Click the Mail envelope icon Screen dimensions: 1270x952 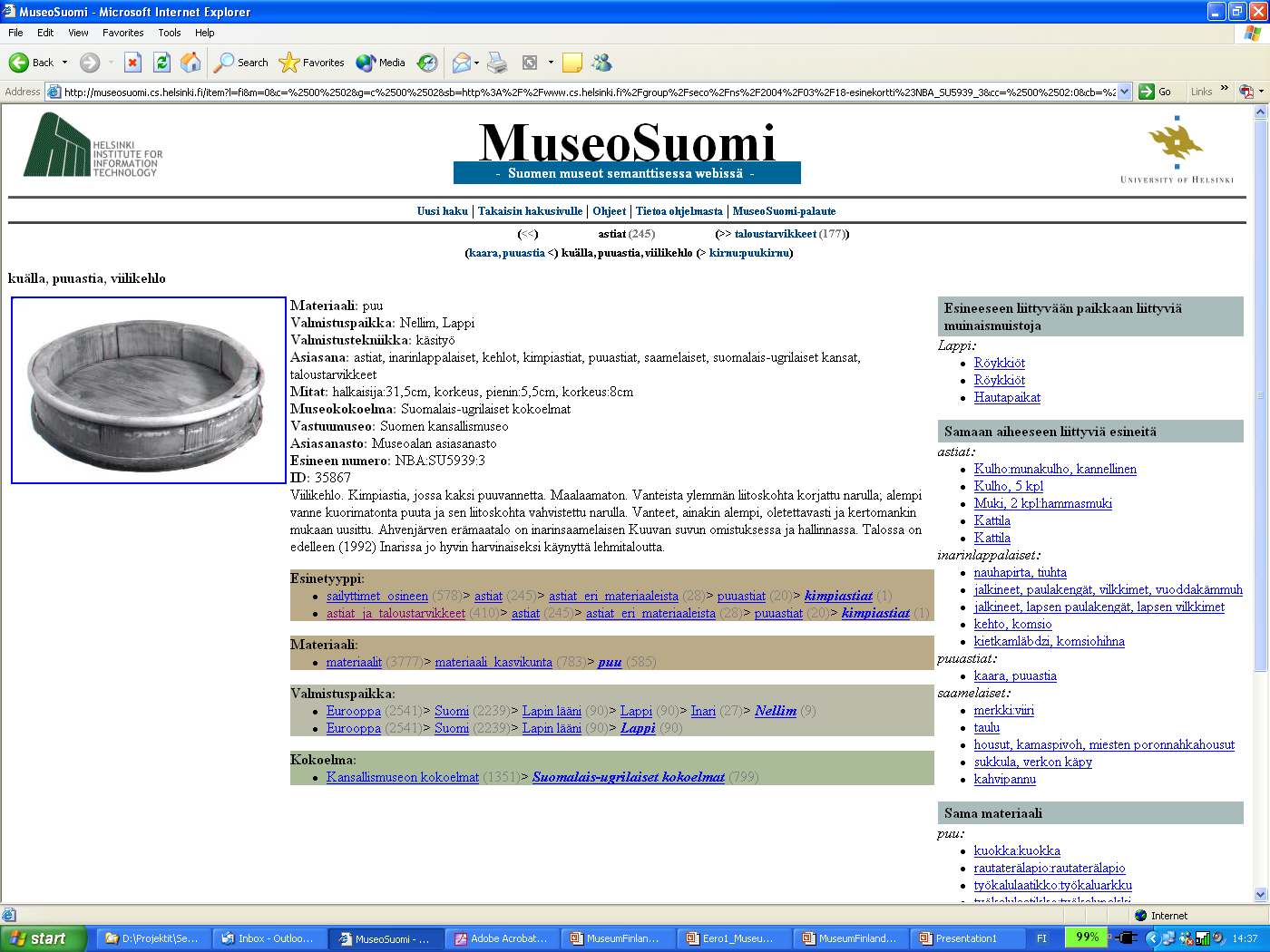click(461, 63)
